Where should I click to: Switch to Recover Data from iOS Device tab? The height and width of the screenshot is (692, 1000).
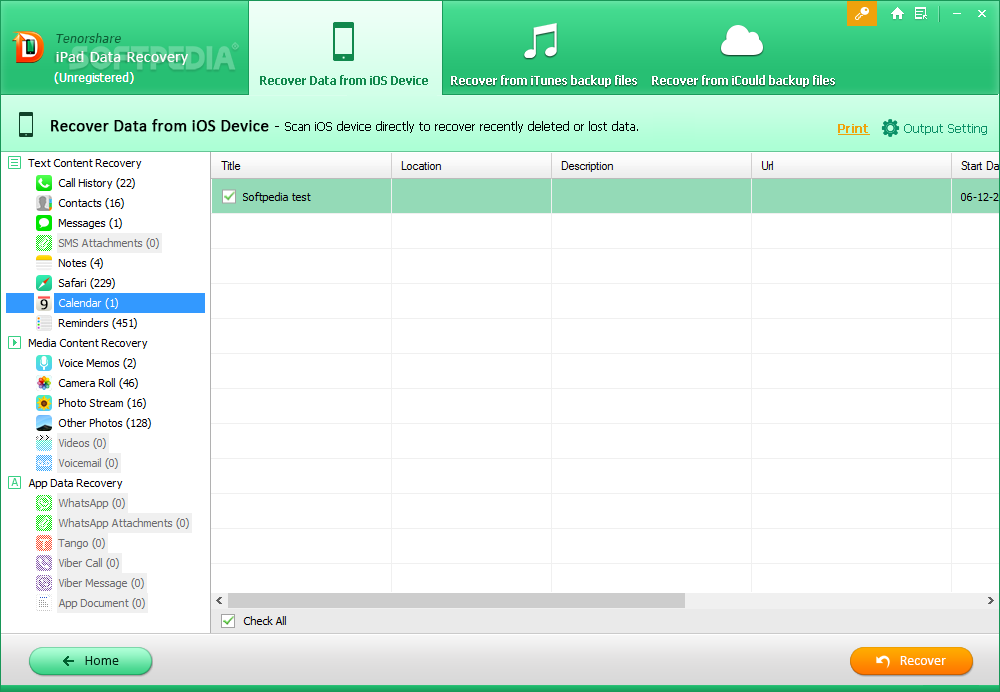pyautogui.click(x=345, y=48)
